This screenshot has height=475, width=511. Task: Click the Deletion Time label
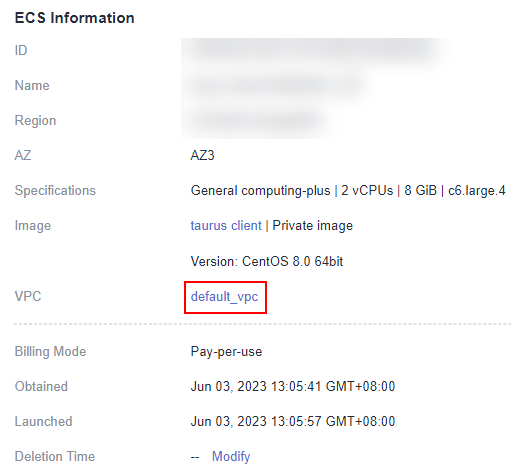55,456
